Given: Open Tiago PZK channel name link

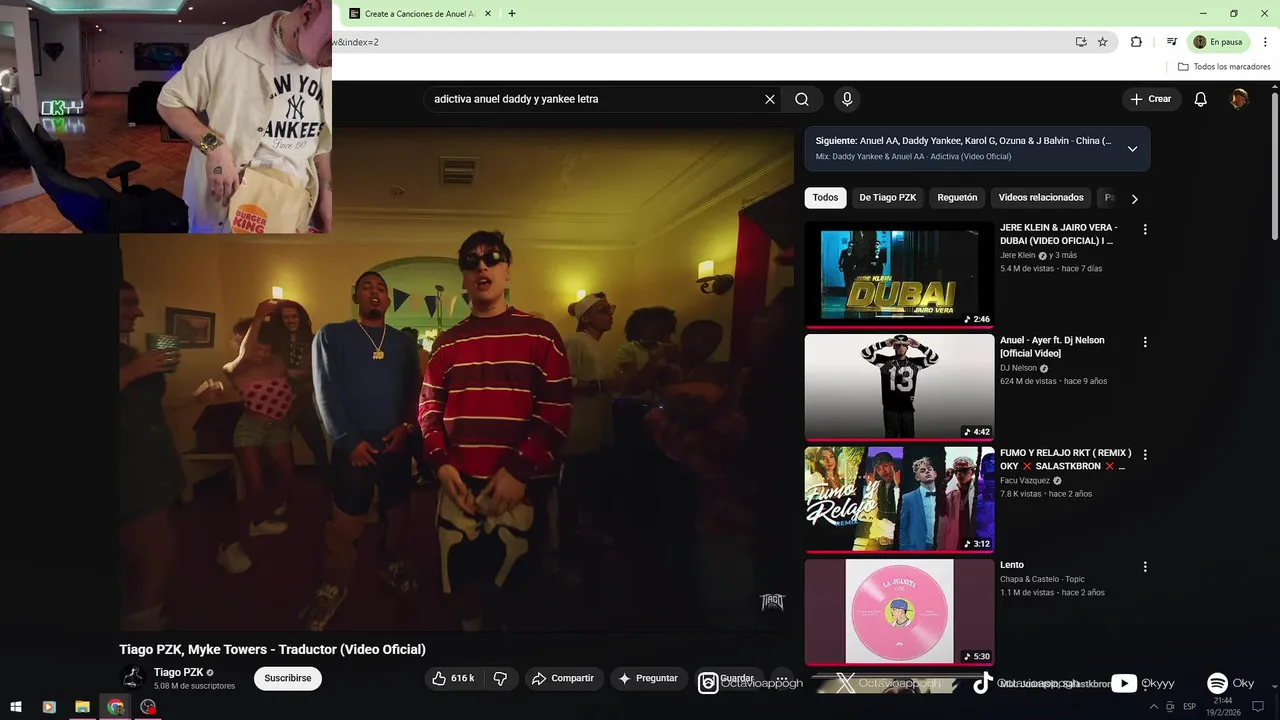Looking at the screenshot, I should pos(179,672).
